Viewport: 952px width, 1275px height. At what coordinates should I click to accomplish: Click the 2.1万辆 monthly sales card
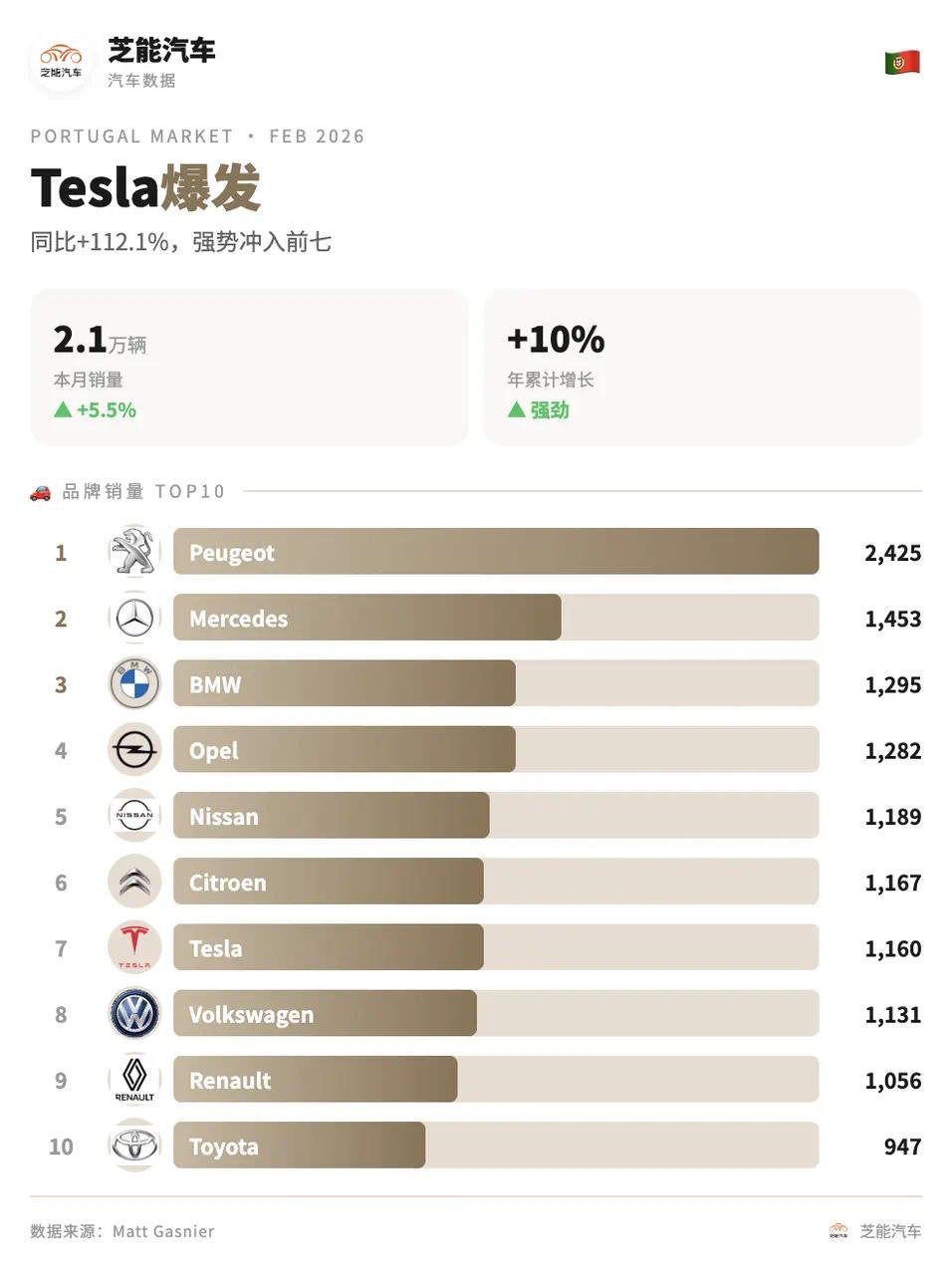pyautogui.click(x=249, y=368)
